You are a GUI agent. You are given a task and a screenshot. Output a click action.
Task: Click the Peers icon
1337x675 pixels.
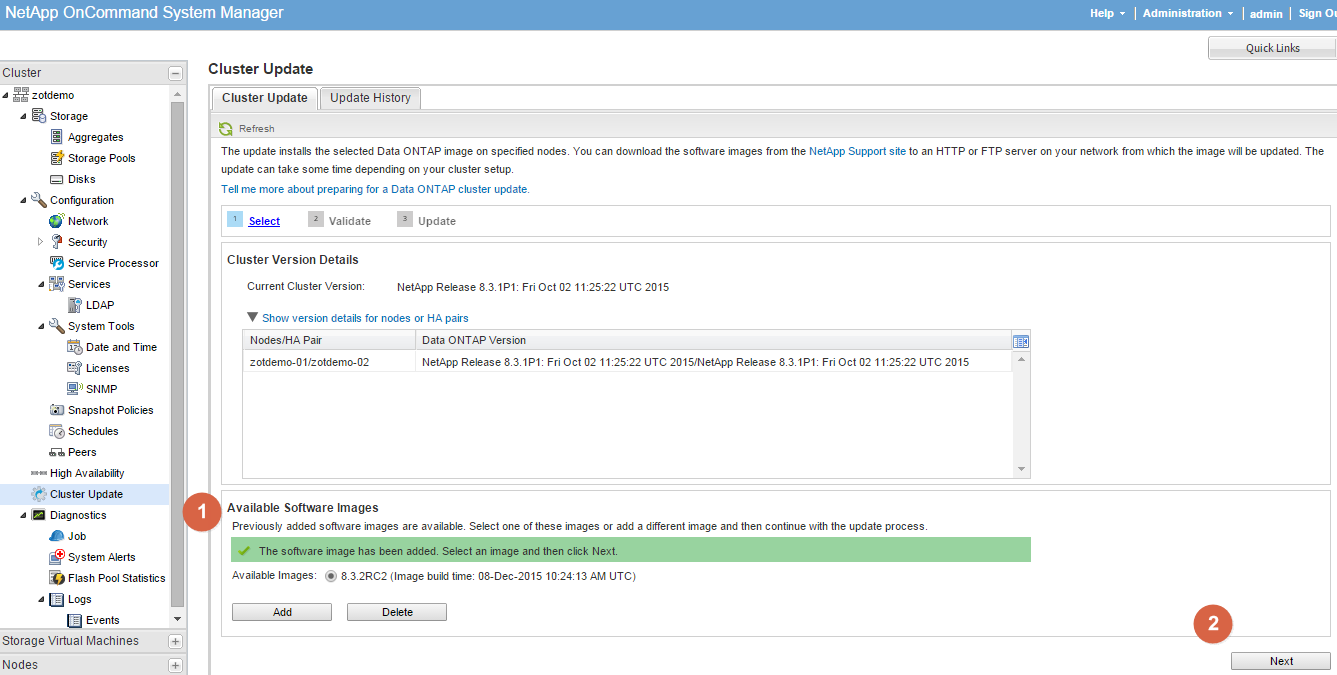[58, 452]
